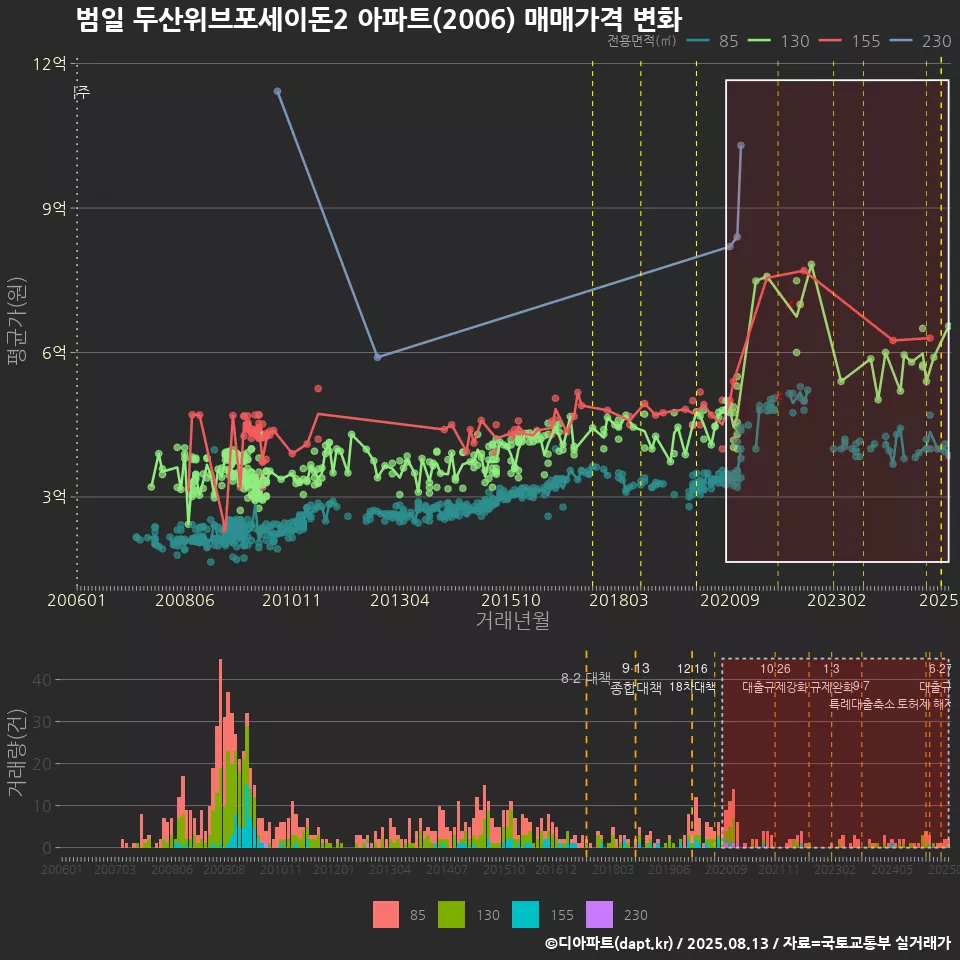Click the 특례대출축소 policy label
Screen dimensions: 960x960
click(861, 704)
